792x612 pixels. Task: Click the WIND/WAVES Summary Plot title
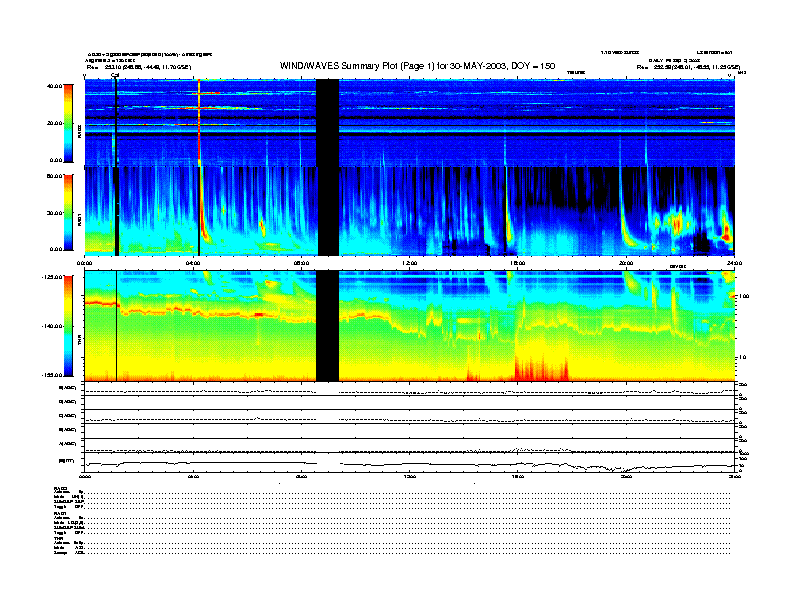click(417, 66)
